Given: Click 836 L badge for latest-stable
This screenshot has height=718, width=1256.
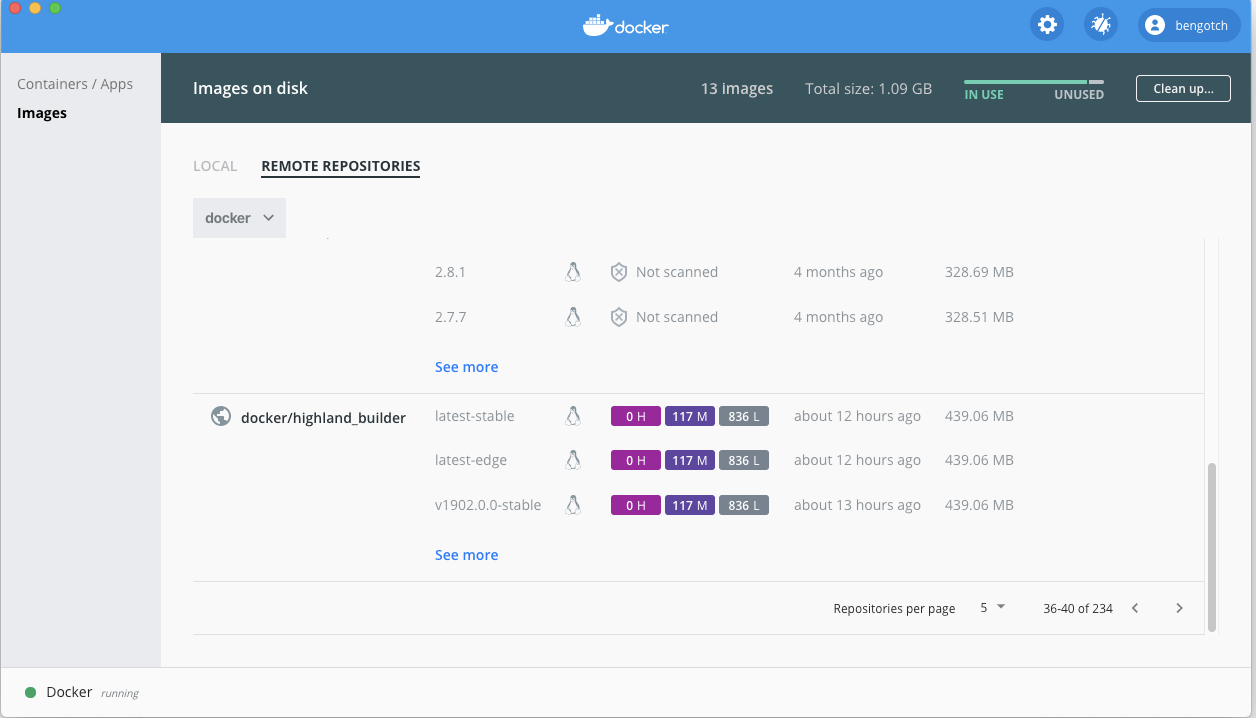Looking at the screenshot, I should point(744,416).
